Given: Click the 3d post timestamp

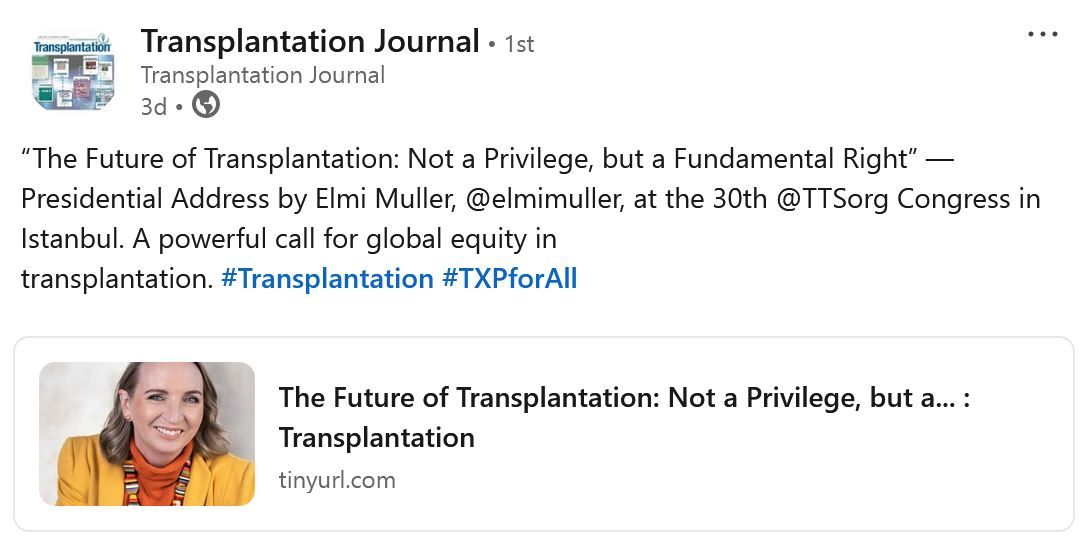Looking at the screenshot, I should (154, 106).
